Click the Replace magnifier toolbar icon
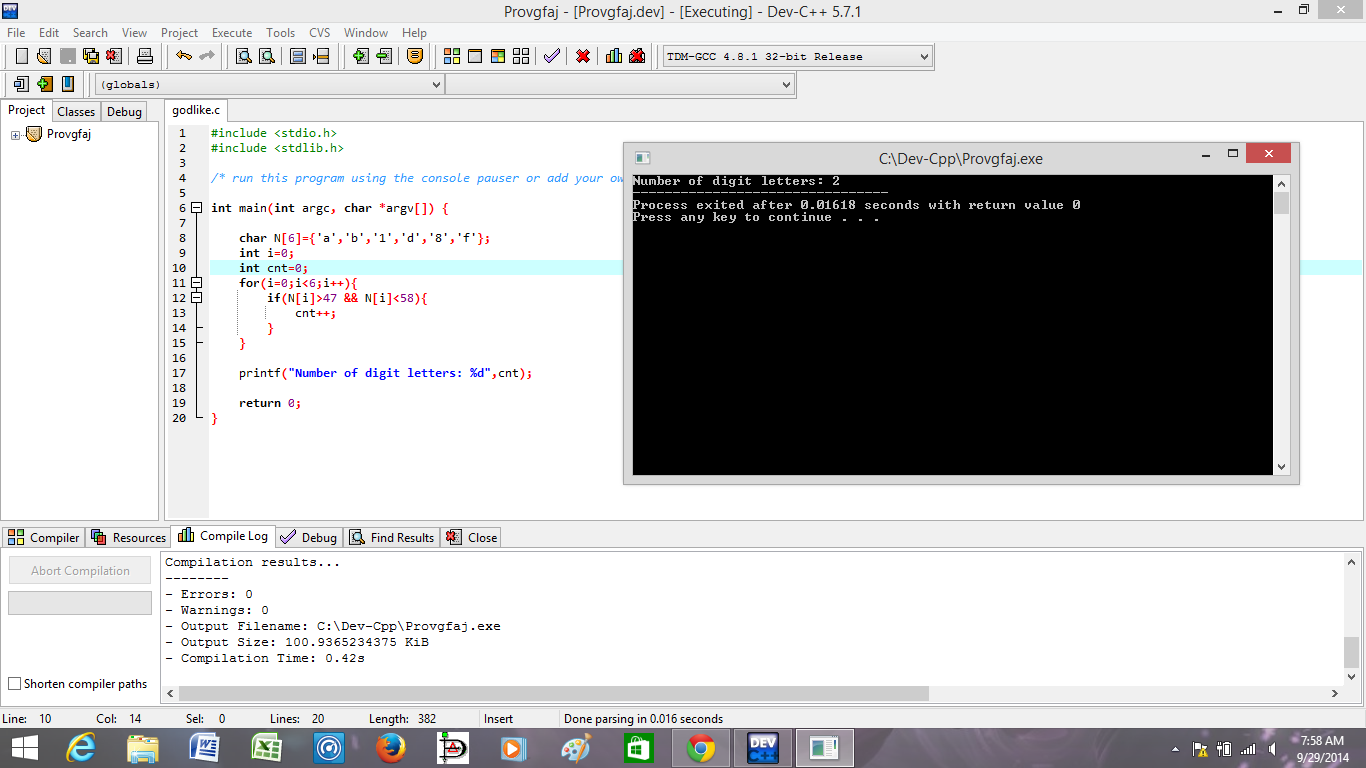The image size is (1366, 768). click(x=266, y=56)
